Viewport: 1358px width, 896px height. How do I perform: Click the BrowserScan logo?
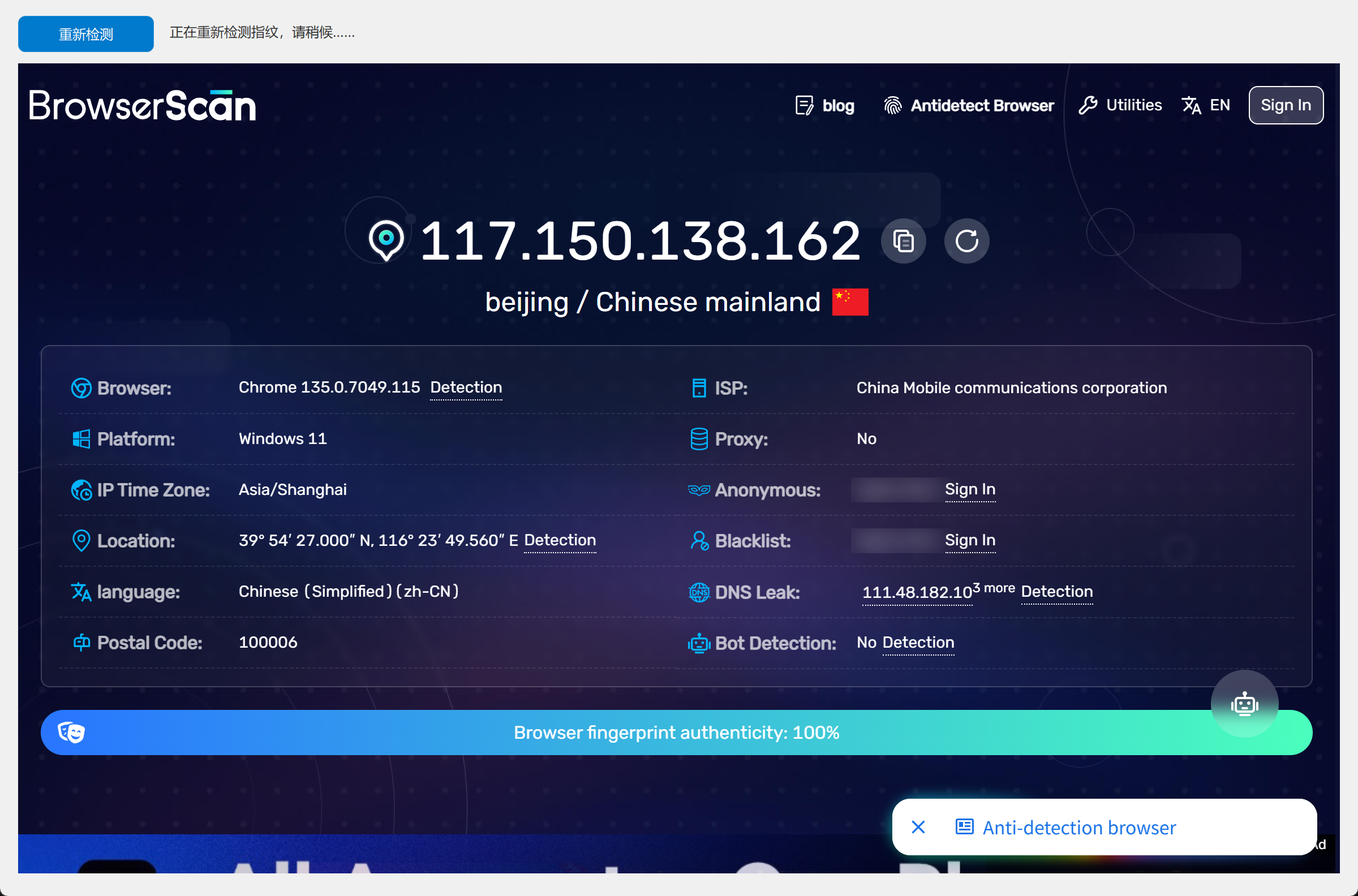pos(143,105)
